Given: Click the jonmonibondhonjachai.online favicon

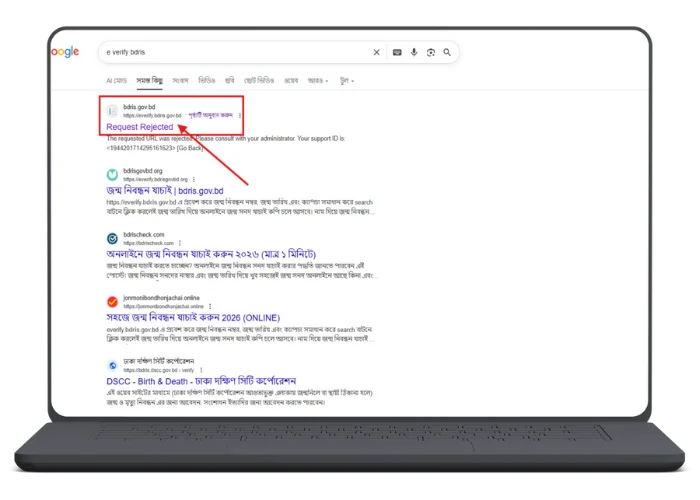Looking at the screenshot, I should (x=113, y=301).
